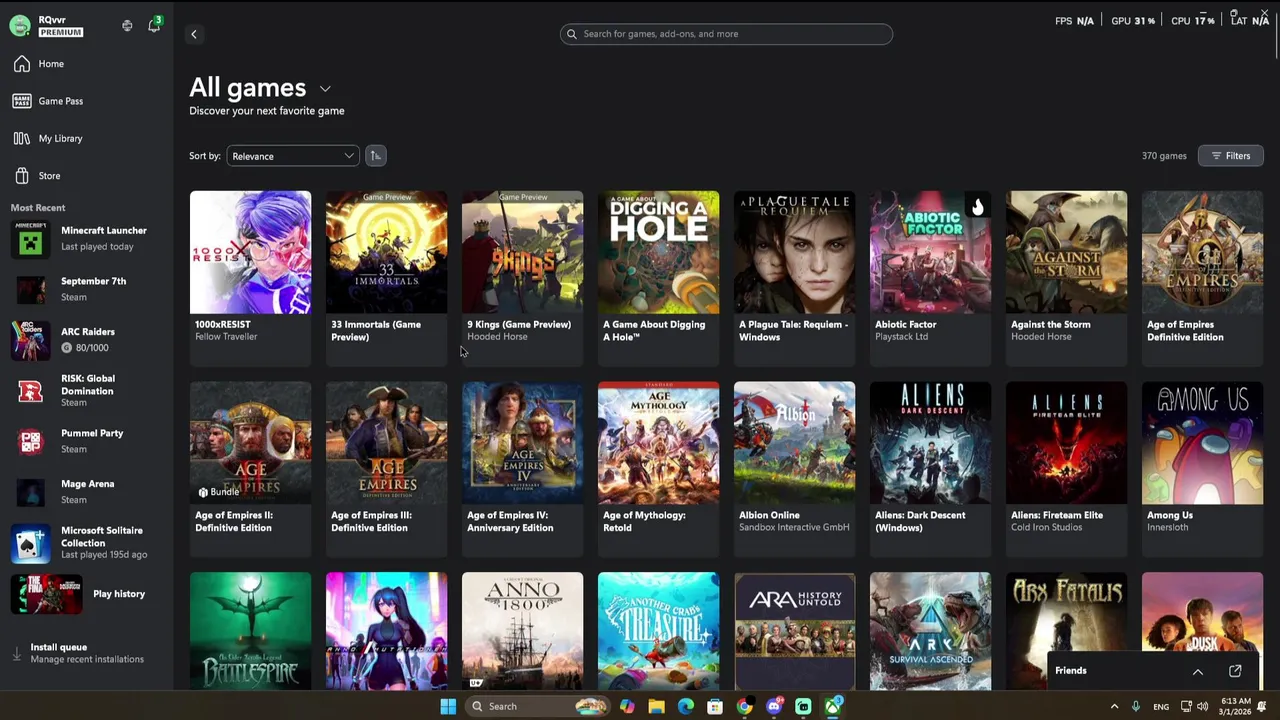Expand the All games heading chevron
This screenshot has width=1280, height=720.
[325, 89]
